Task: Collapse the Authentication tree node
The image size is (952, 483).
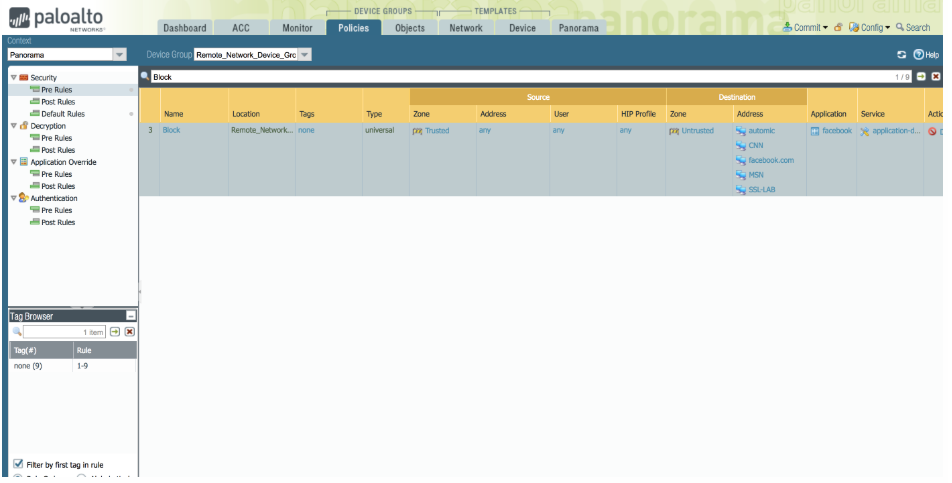Action: [13, 198]
